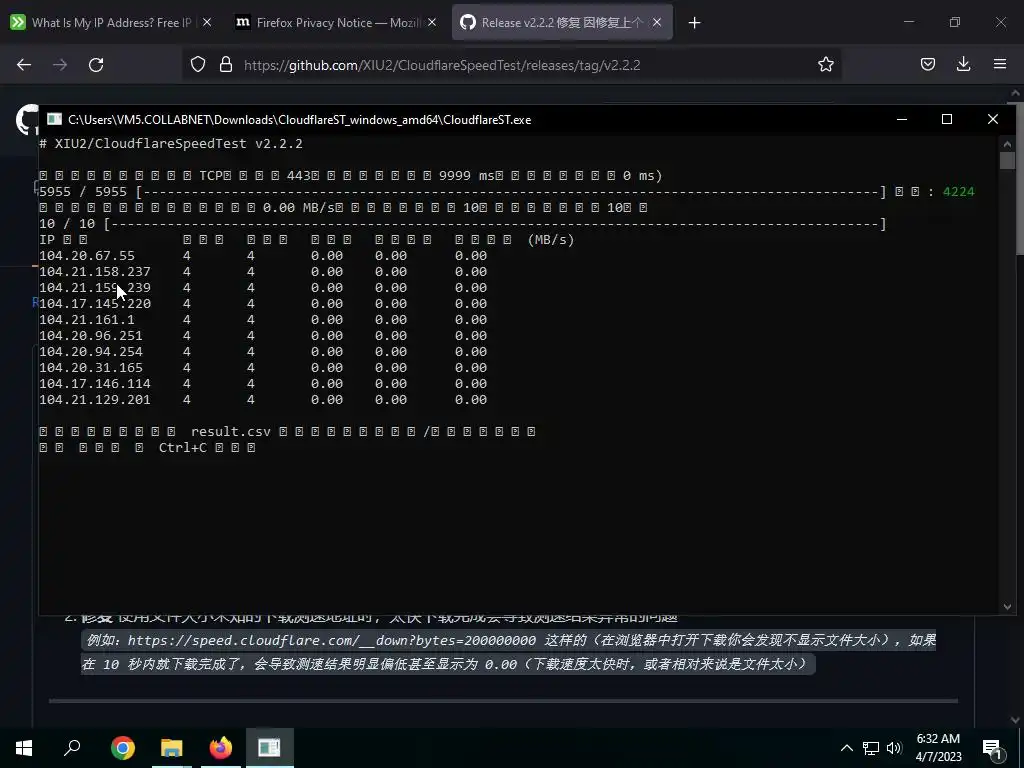Select IP 104.20.96.251 in console

(x=91, y=336)
